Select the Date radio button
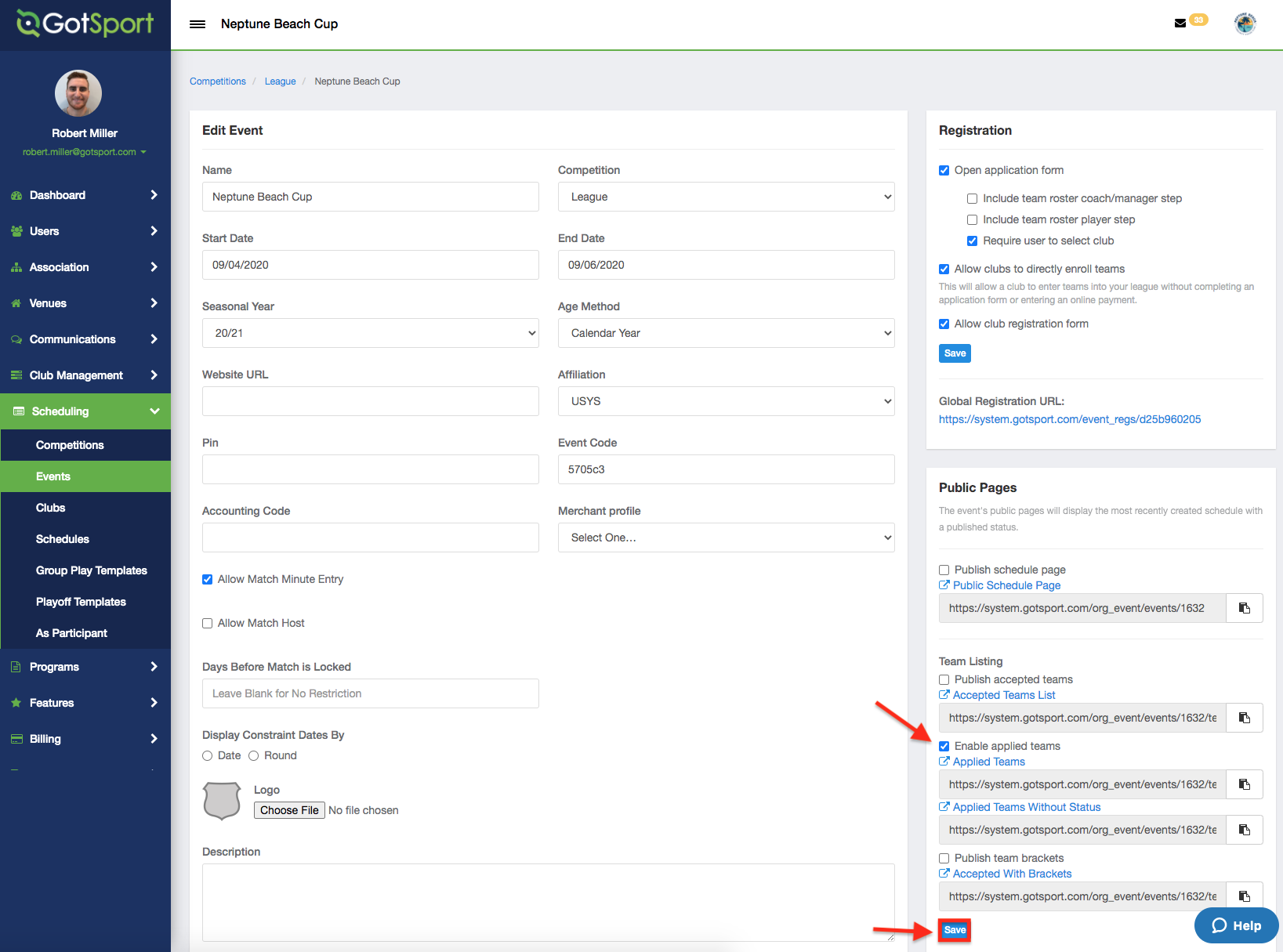 coord(208,756)
